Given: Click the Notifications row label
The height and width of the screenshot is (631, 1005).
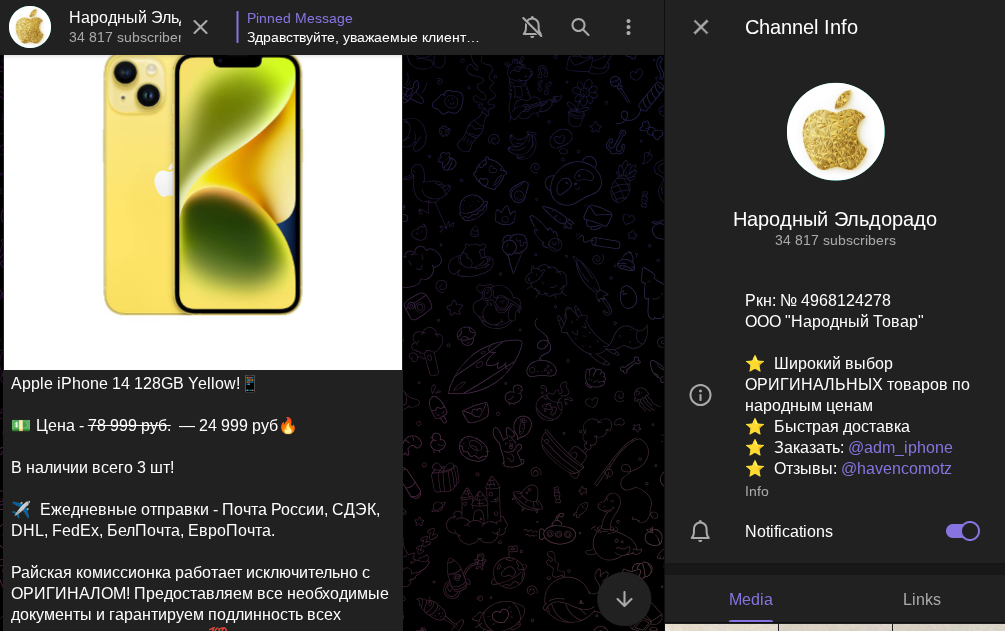Looking at the screenshot, I should point(788,531).
